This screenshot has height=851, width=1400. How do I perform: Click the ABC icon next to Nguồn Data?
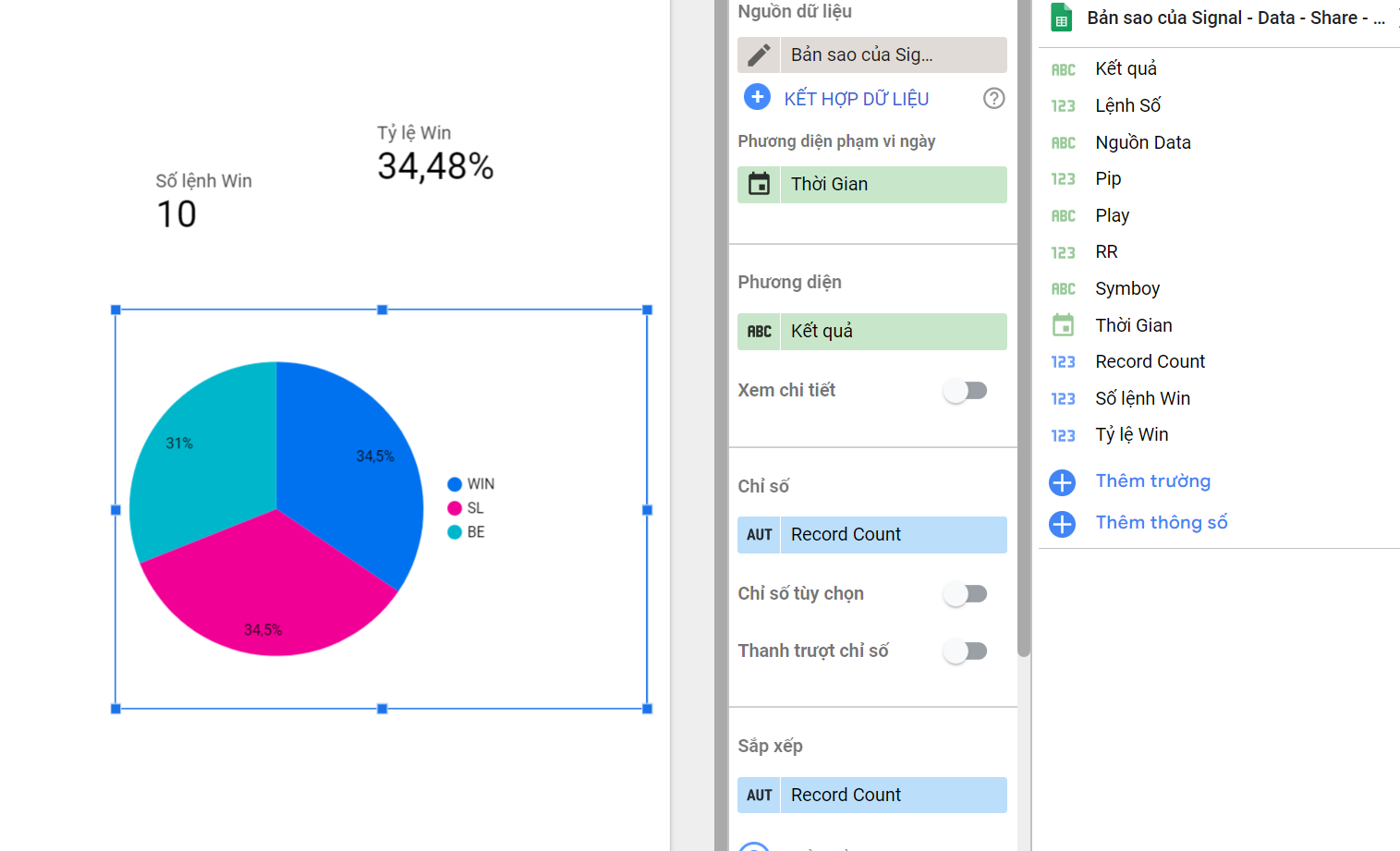click(x=1064, y=142)
